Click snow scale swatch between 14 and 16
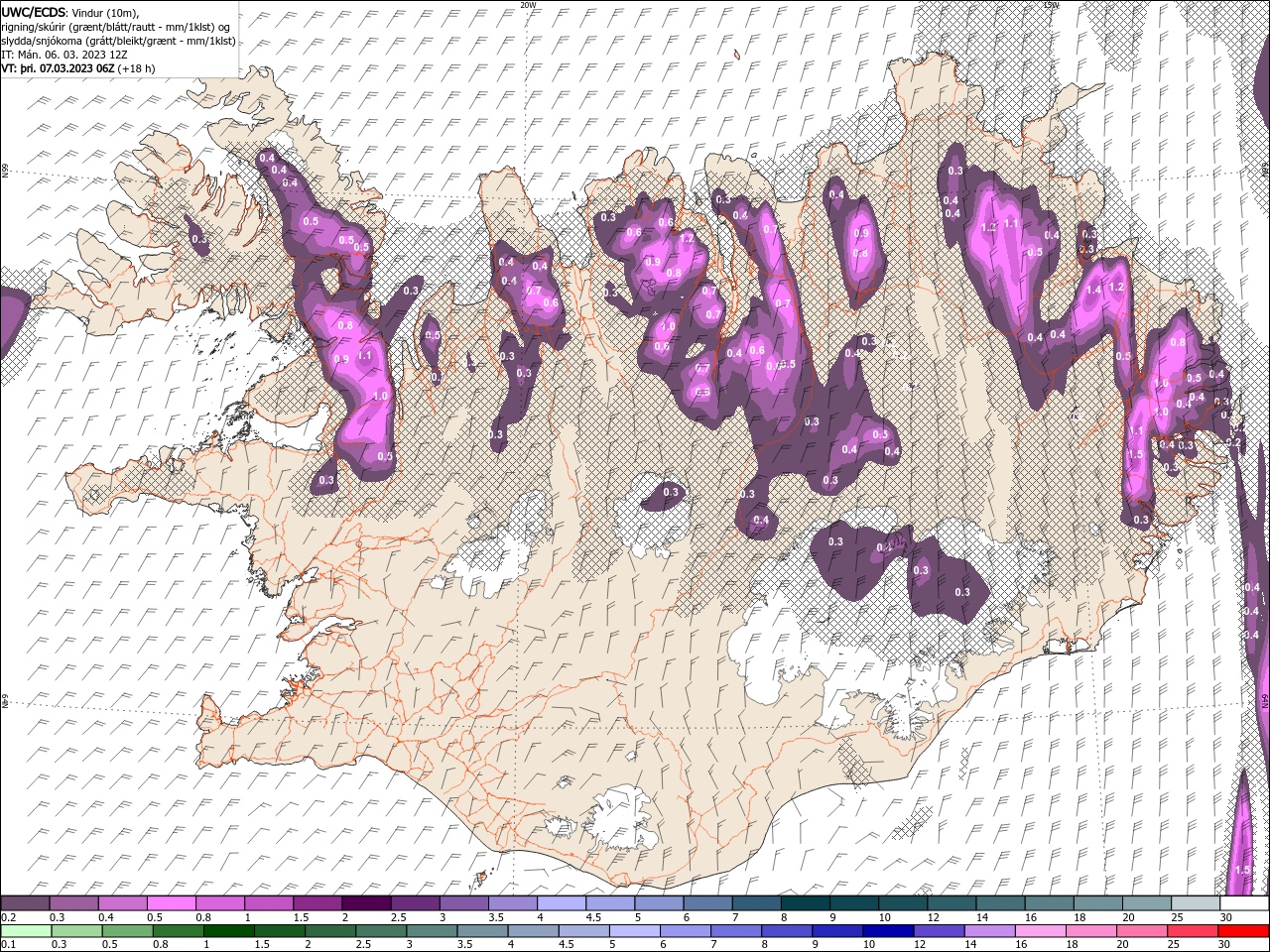 1000,903
